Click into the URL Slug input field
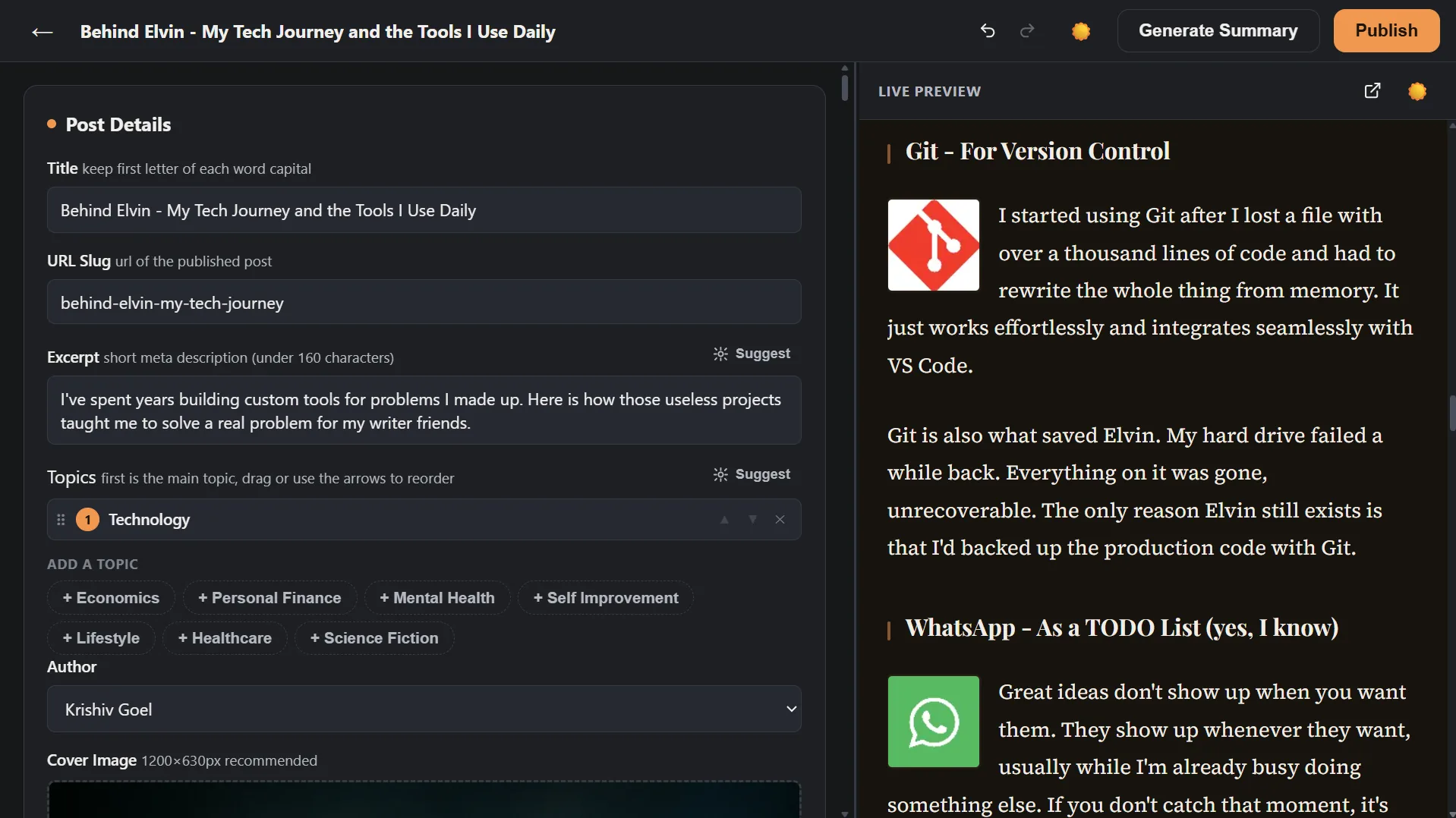1456x818 pixels. point(424,303)
